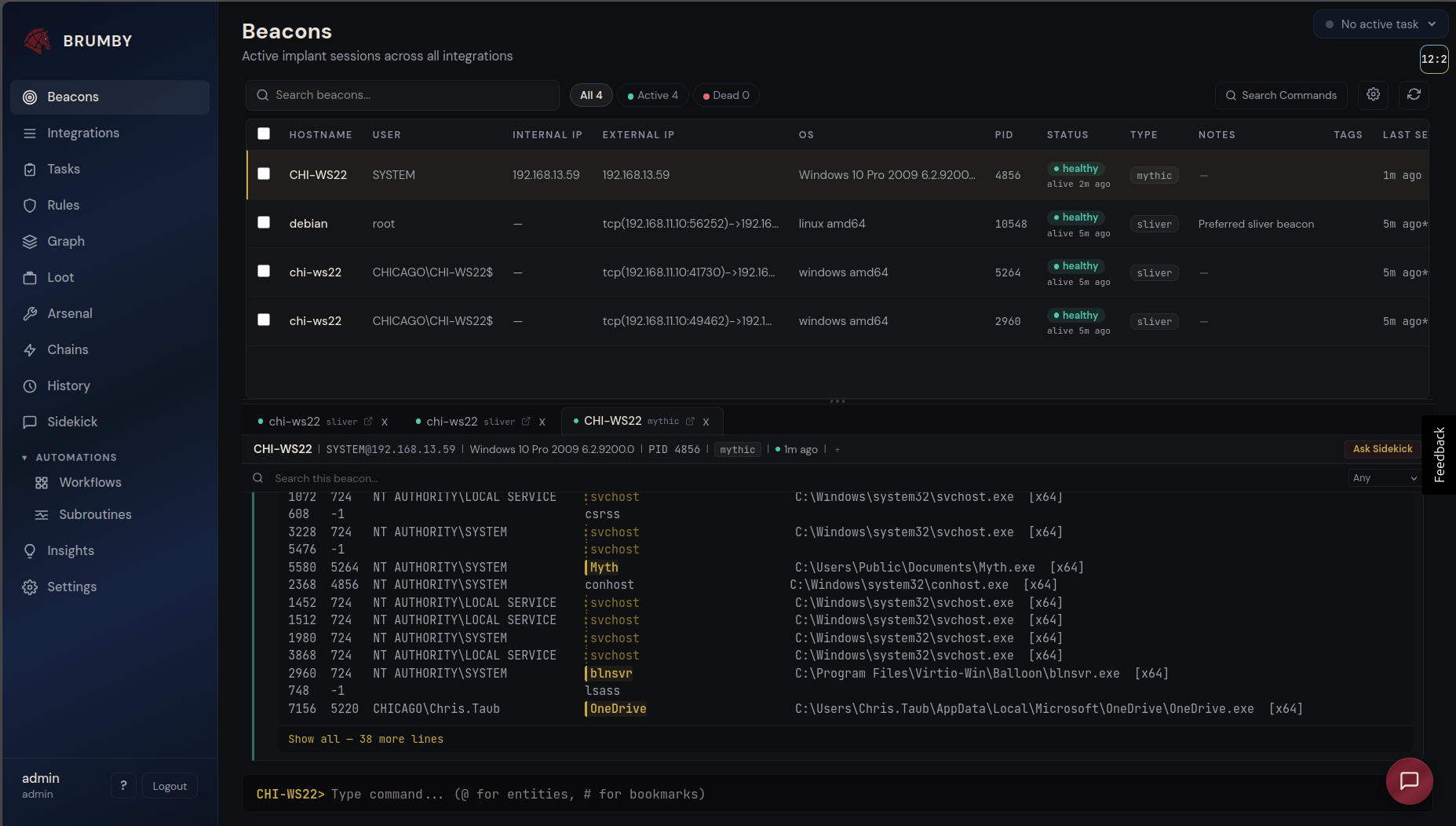The height and width of the screenshot is (826, 1456).
Task: Sort by the STATUS column header
Action: [1067, 135]
